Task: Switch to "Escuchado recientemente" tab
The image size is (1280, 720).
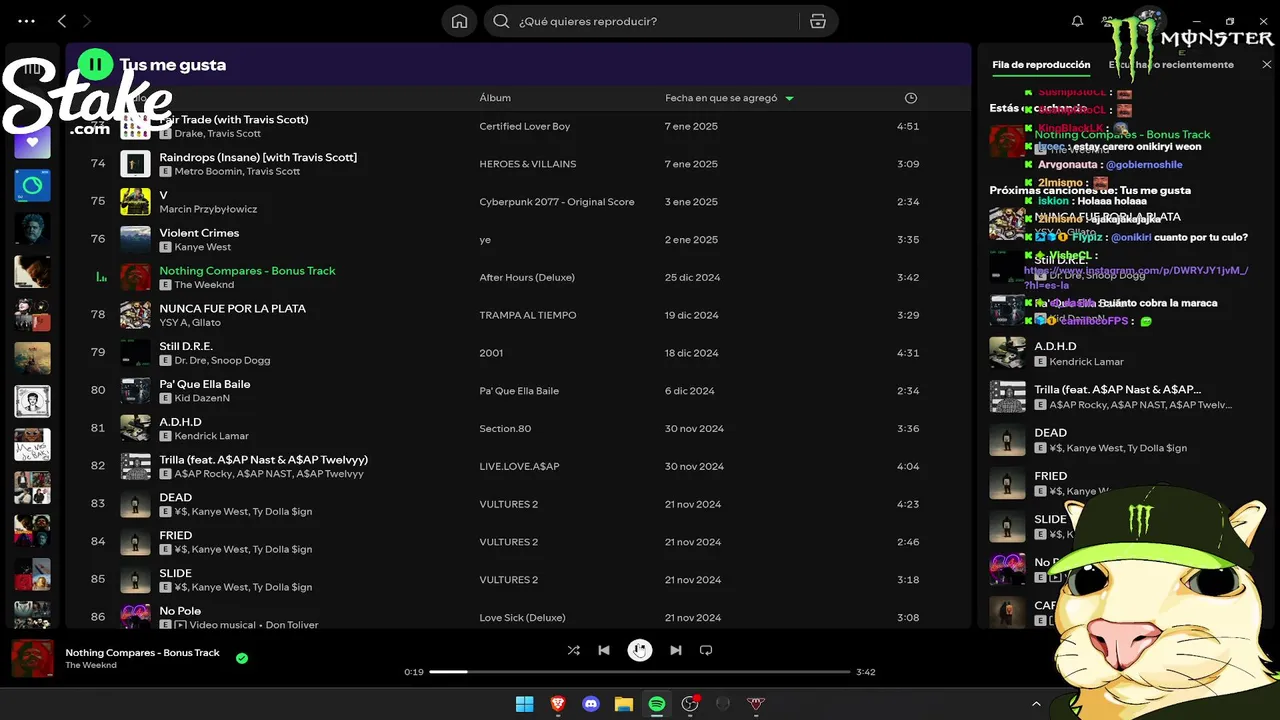Action: pyautogui.click(x=1171, y=65)
